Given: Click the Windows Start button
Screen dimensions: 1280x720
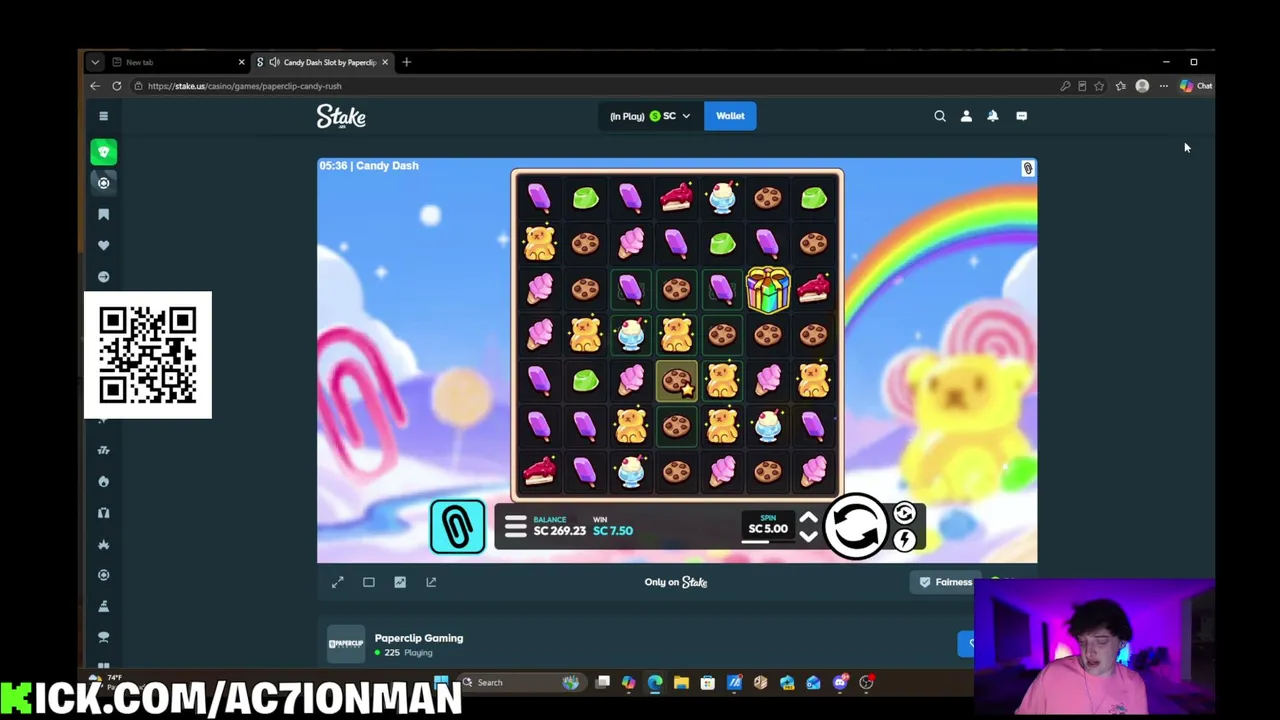Looking at the screenshot, I should pos(441,683).
